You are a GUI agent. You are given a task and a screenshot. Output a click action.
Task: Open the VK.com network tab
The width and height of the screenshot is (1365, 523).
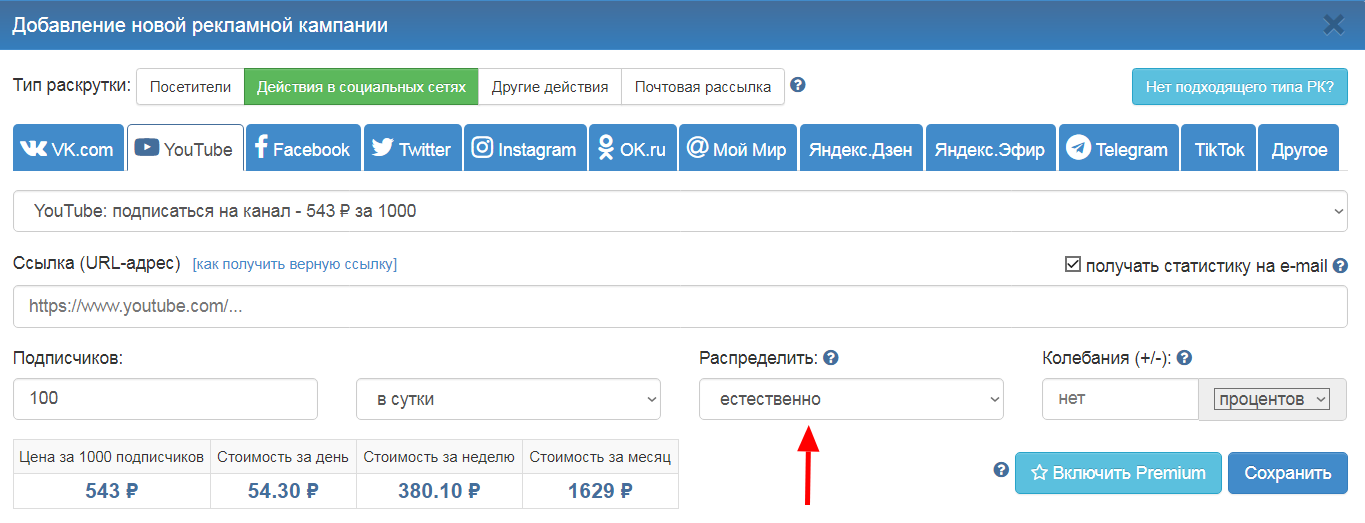click(x=67, y=149)
